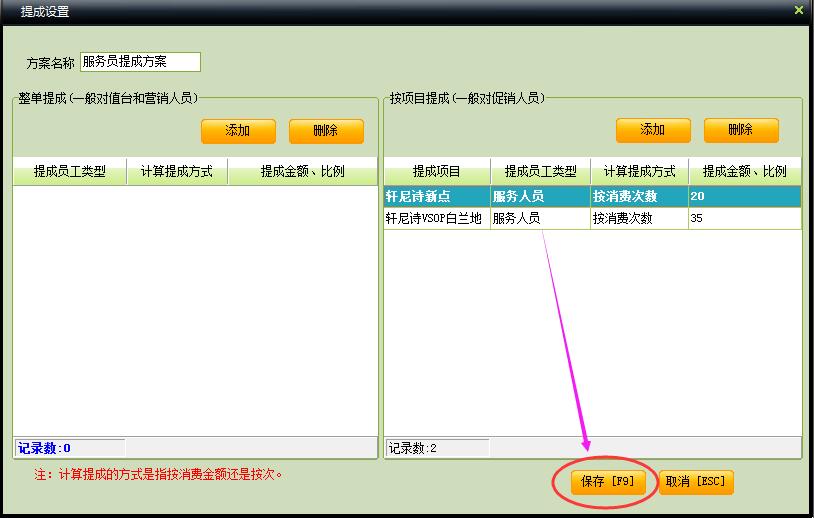Close the 提成设置 dialog

point(799,10)
